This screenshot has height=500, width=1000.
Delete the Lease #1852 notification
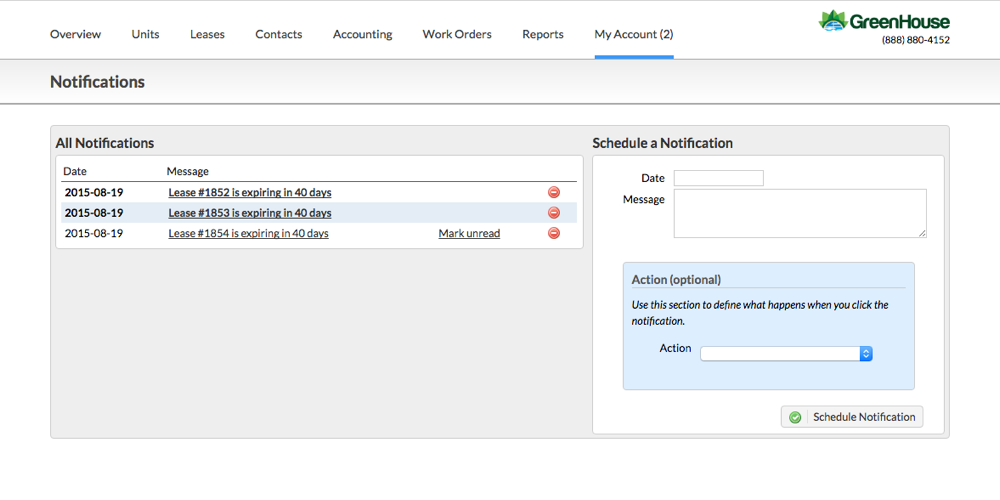pos(553,192)
